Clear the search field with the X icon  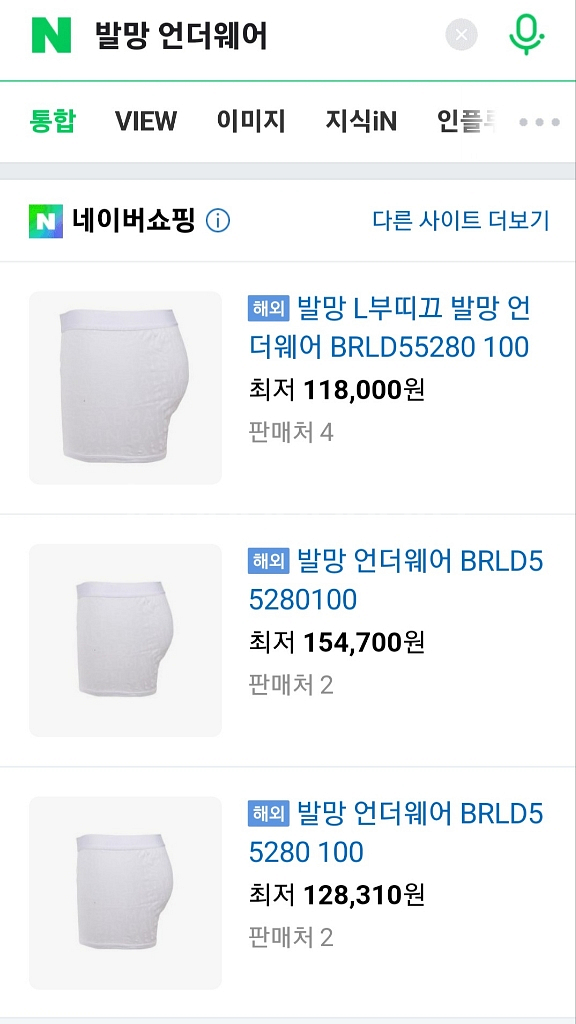[461, 34]
